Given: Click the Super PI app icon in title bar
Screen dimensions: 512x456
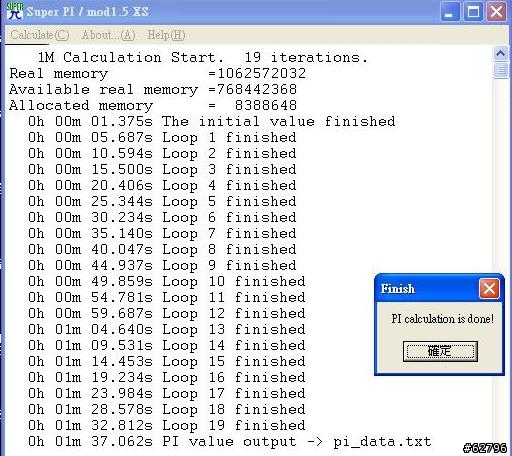Looking at the screenshot, I should pyautogui.click(x=15, y=11).
